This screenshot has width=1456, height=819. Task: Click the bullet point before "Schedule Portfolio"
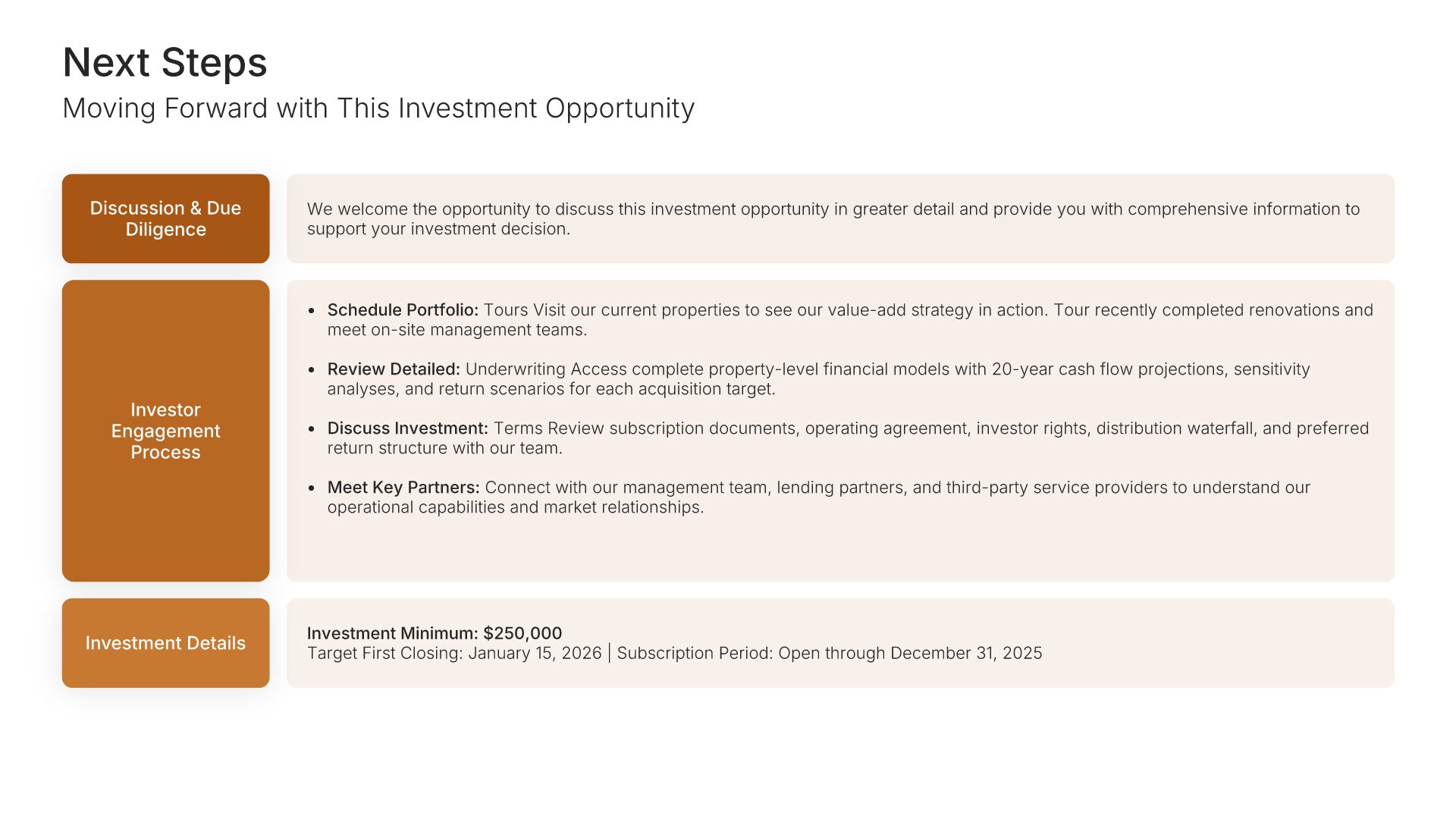[x=312, y=311]
